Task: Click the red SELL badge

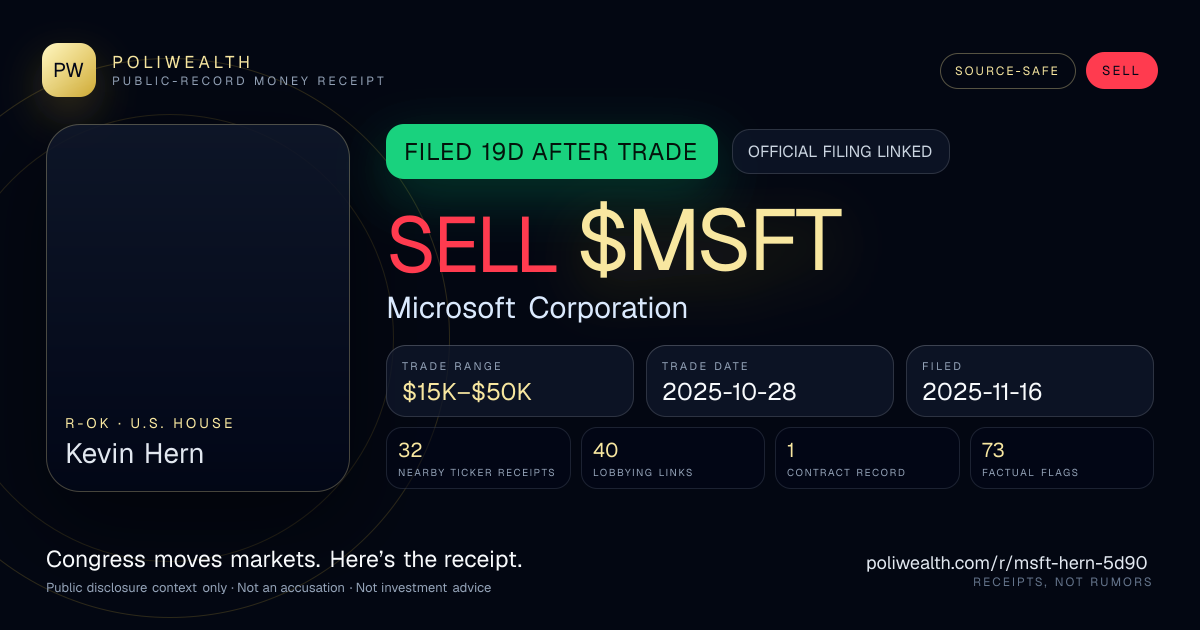Action: click(x=1121, y=71)
